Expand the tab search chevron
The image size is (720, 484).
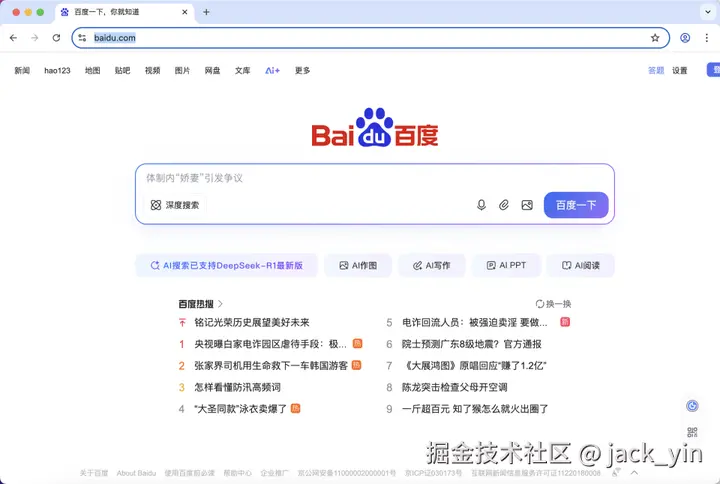pyautogui.click(x=708, y=12)
